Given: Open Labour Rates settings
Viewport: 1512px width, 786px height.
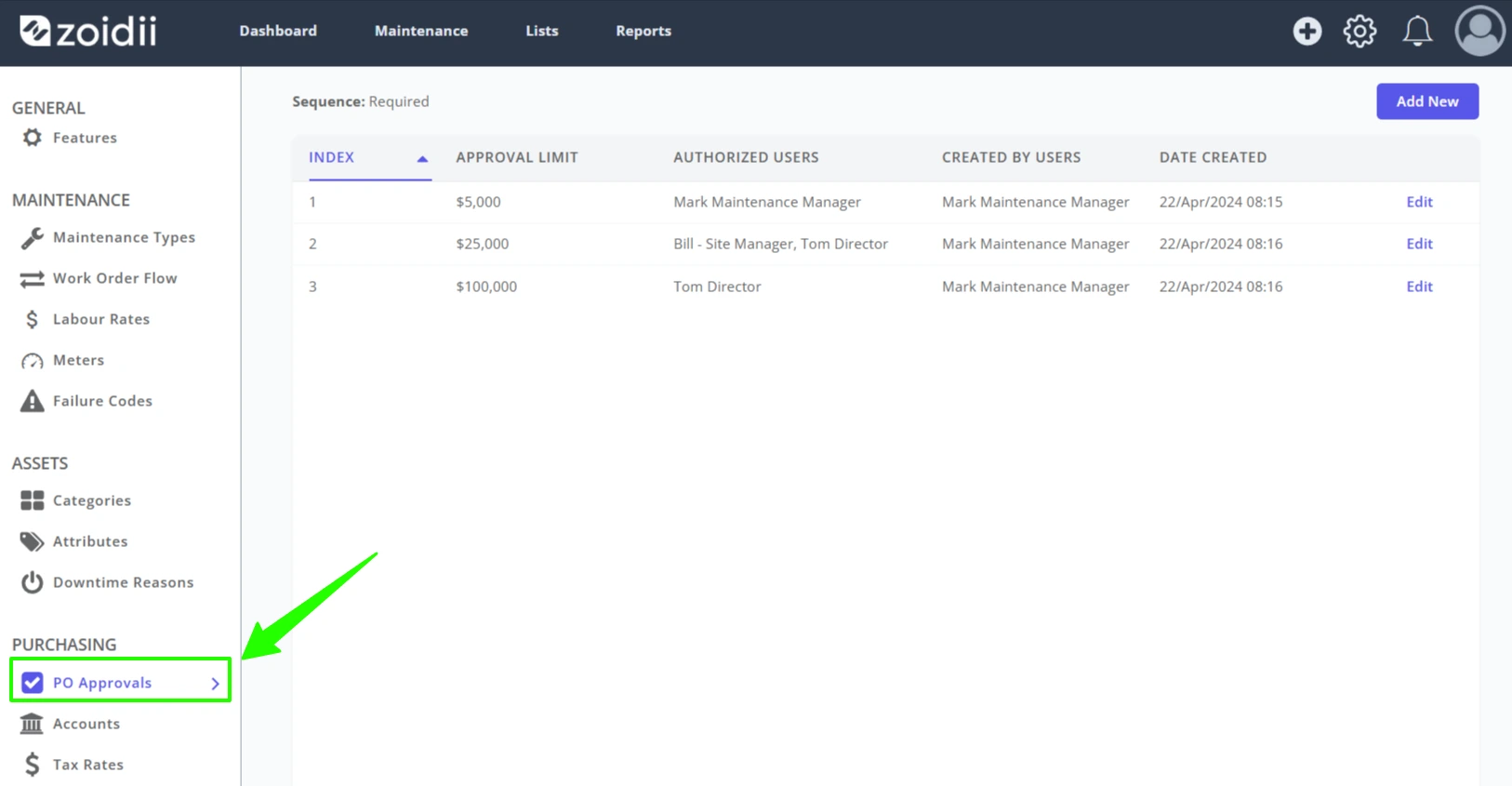Looking at the screenshot, I should pos(101,319).
